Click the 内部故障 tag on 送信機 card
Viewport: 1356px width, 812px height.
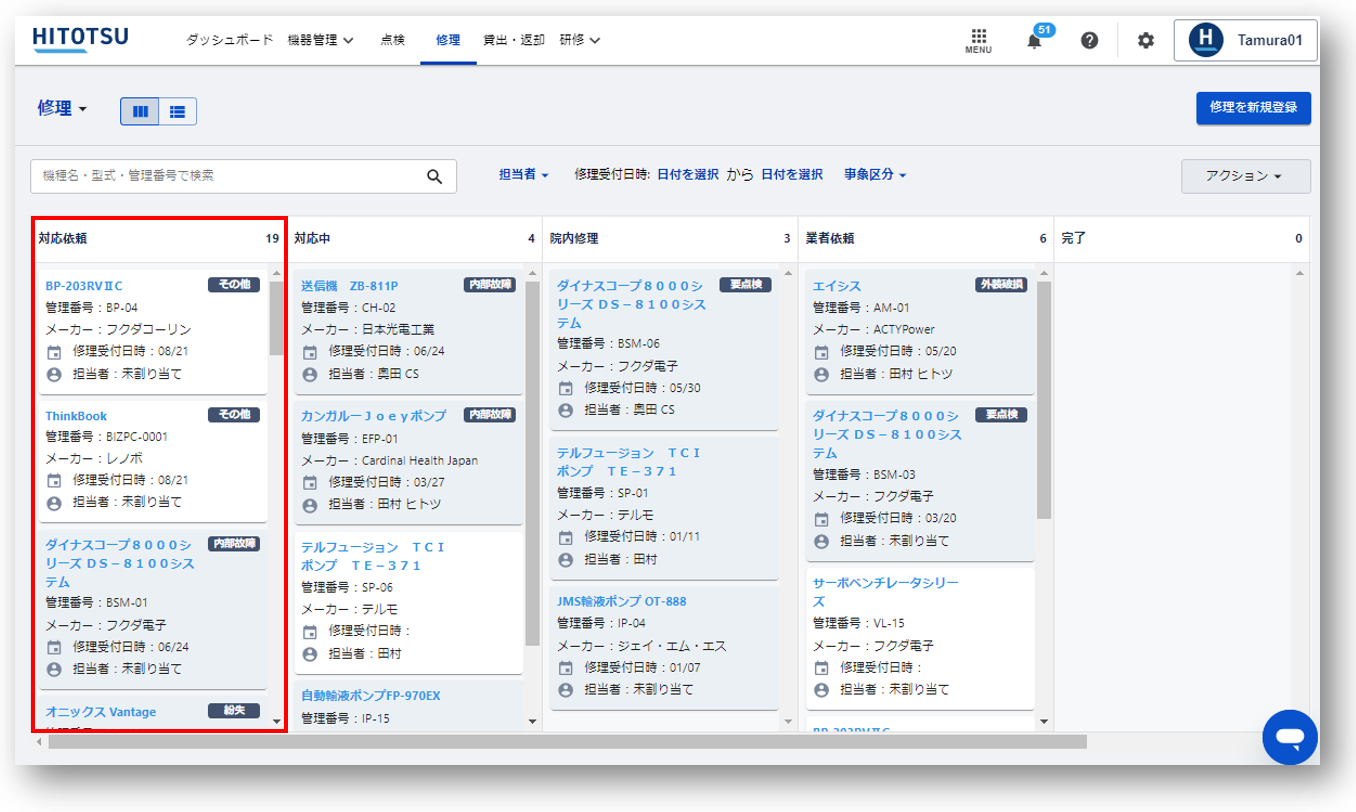[490, 285]
